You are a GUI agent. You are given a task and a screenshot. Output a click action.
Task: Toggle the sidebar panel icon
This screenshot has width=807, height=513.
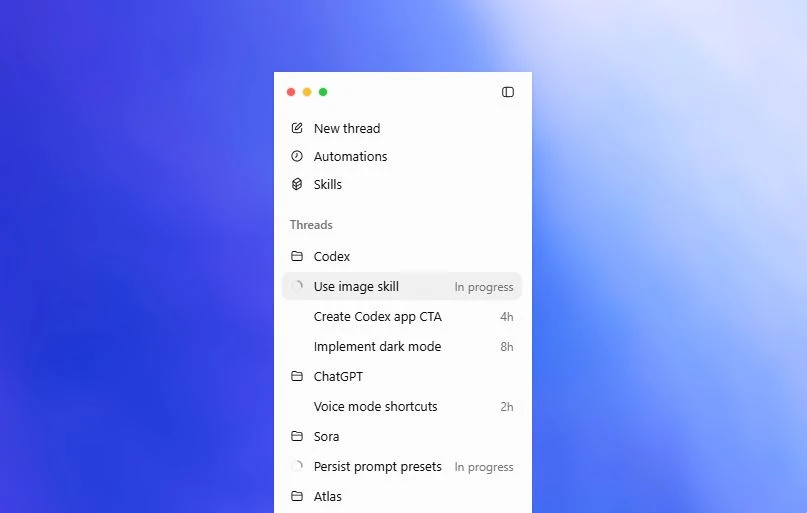tap(507, 92)
